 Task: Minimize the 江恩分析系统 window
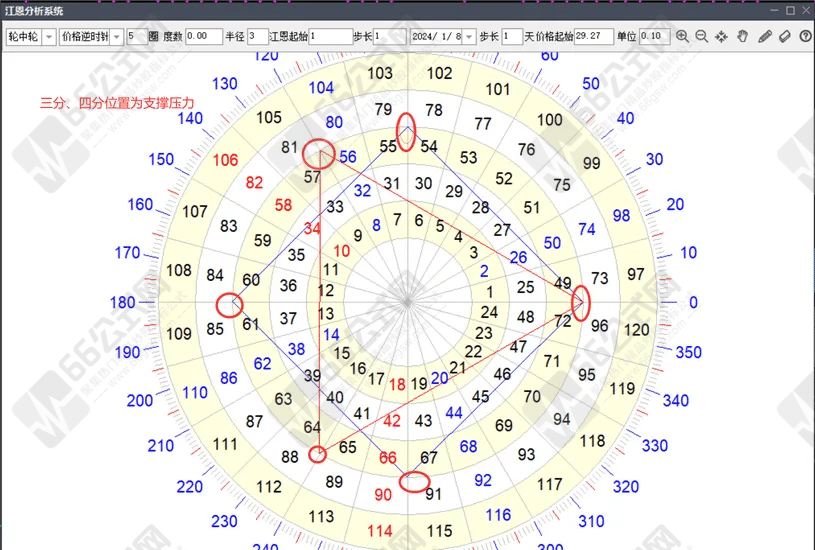tap(774, 10)
